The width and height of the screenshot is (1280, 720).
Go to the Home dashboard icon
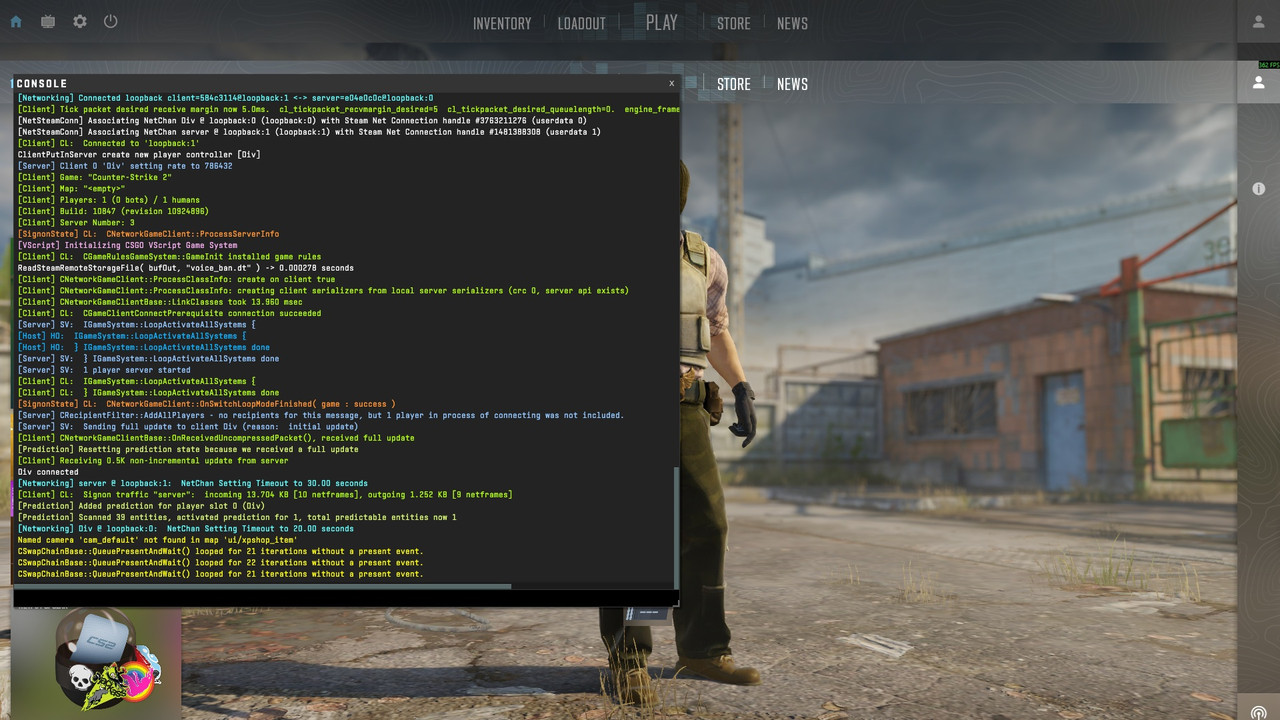(x=16, y=21)
